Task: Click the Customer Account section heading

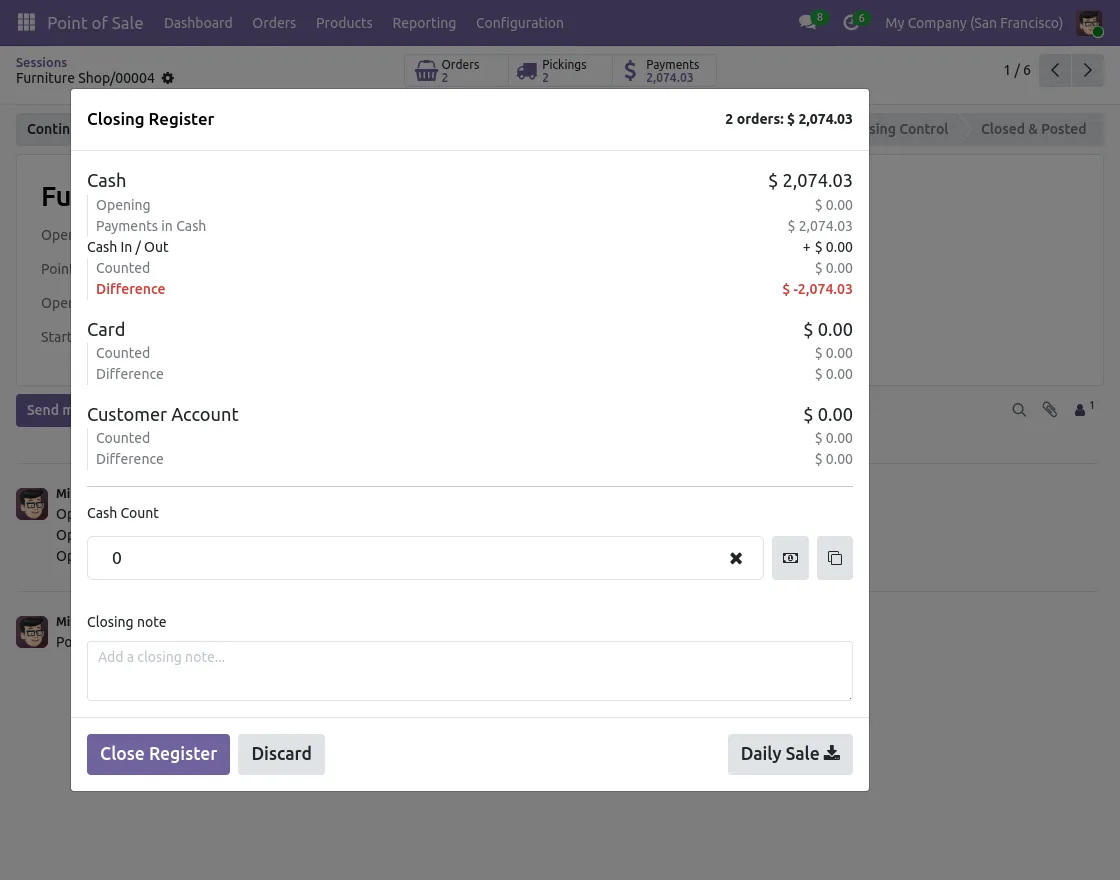Action: point(163,415)
